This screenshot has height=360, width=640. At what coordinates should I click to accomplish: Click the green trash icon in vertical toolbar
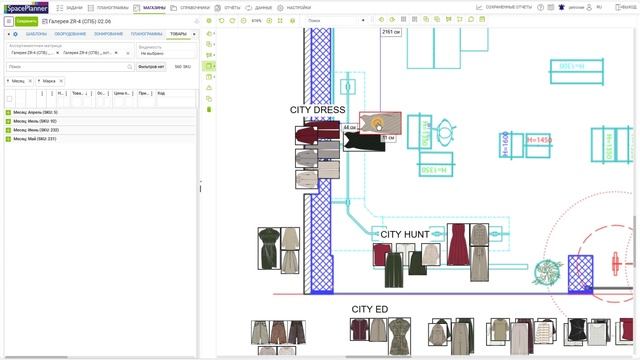209,109
